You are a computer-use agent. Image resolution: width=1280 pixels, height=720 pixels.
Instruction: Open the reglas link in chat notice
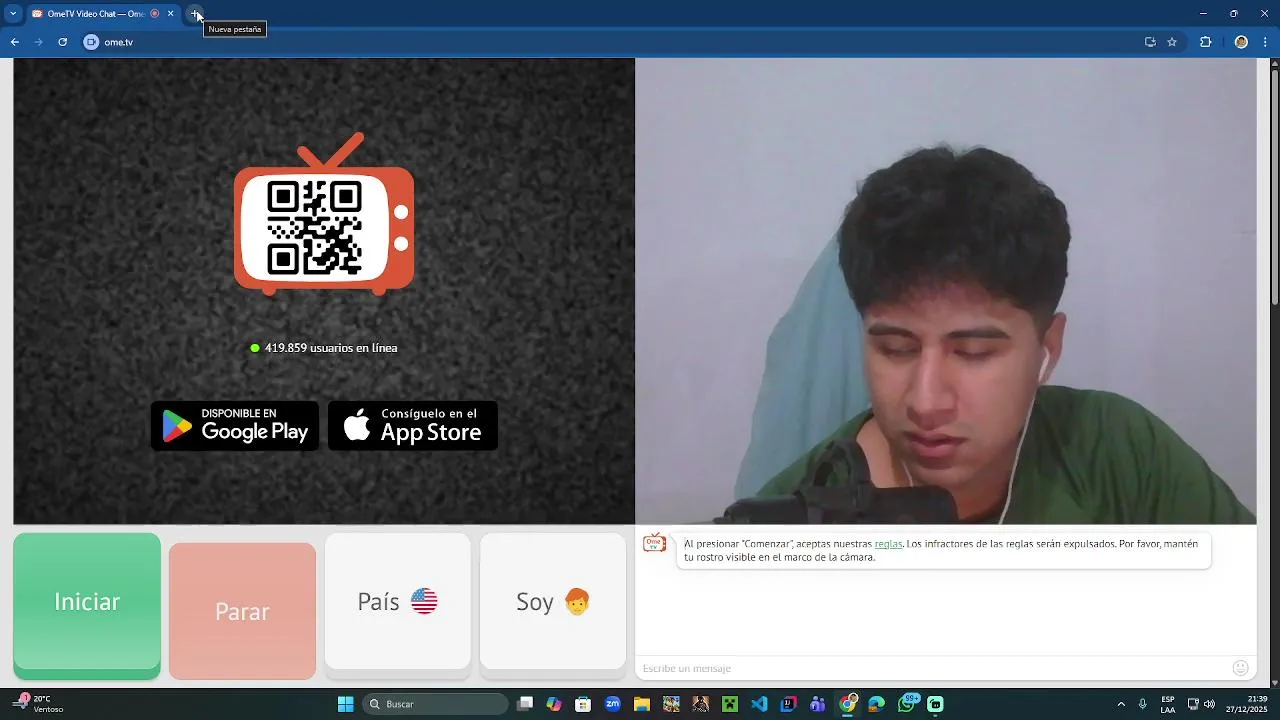click(x=888, y=544)
